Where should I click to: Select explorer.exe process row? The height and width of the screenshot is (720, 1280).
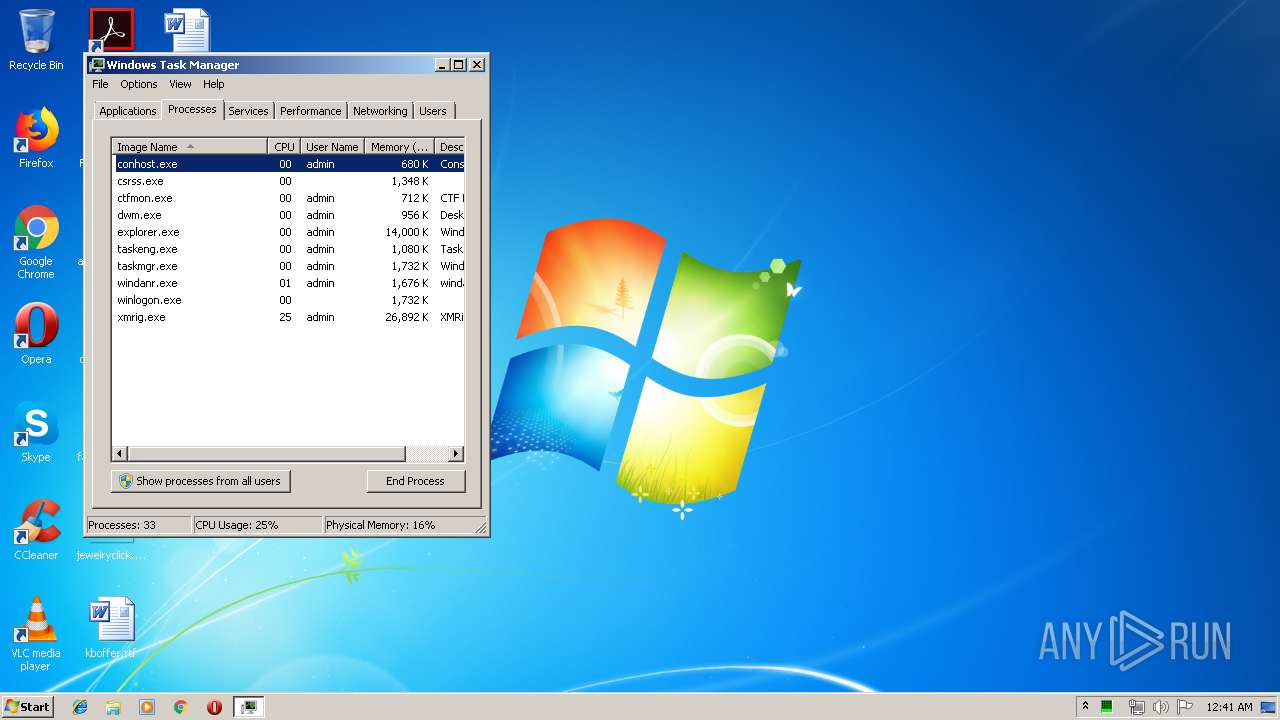tap(288, 232)
